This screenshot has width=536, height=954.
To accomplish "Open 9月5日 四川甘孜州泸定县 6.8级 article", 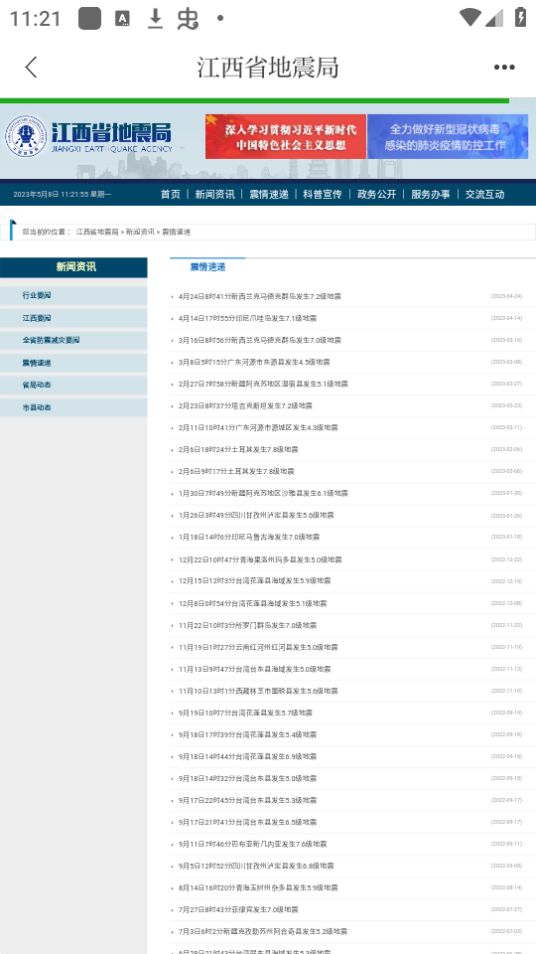I will pyautogui.click(x=256, y=866).
